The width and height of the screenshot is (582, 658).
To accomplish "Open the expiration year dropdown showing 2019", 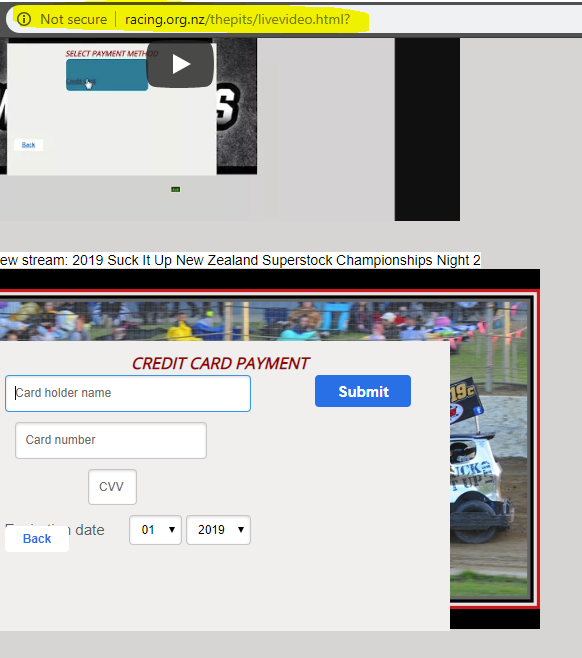I will [219, 530].
